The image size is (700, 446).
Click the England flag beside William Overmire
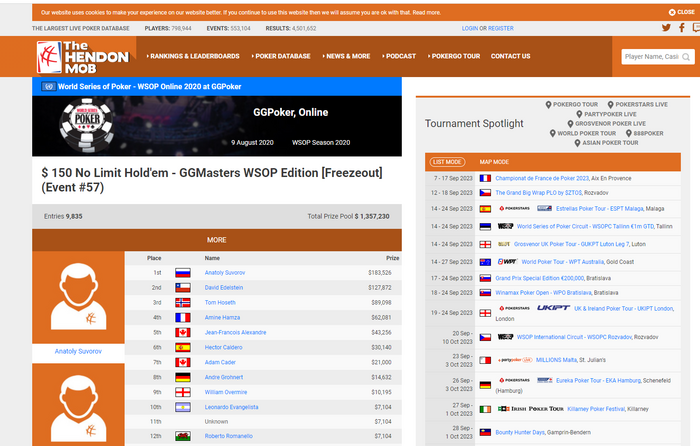pos(183,392)
